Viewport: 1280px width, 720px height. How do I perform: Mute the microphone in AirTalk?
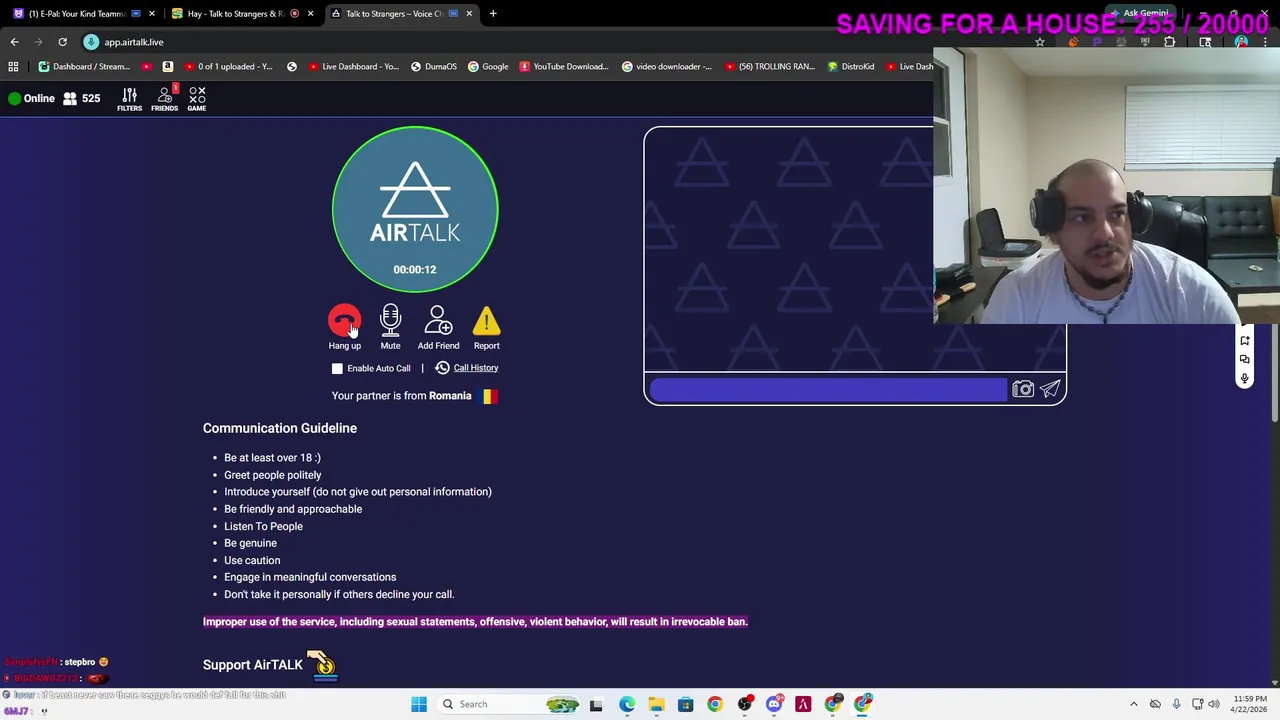pyautogui.click(x=390, y=321)
